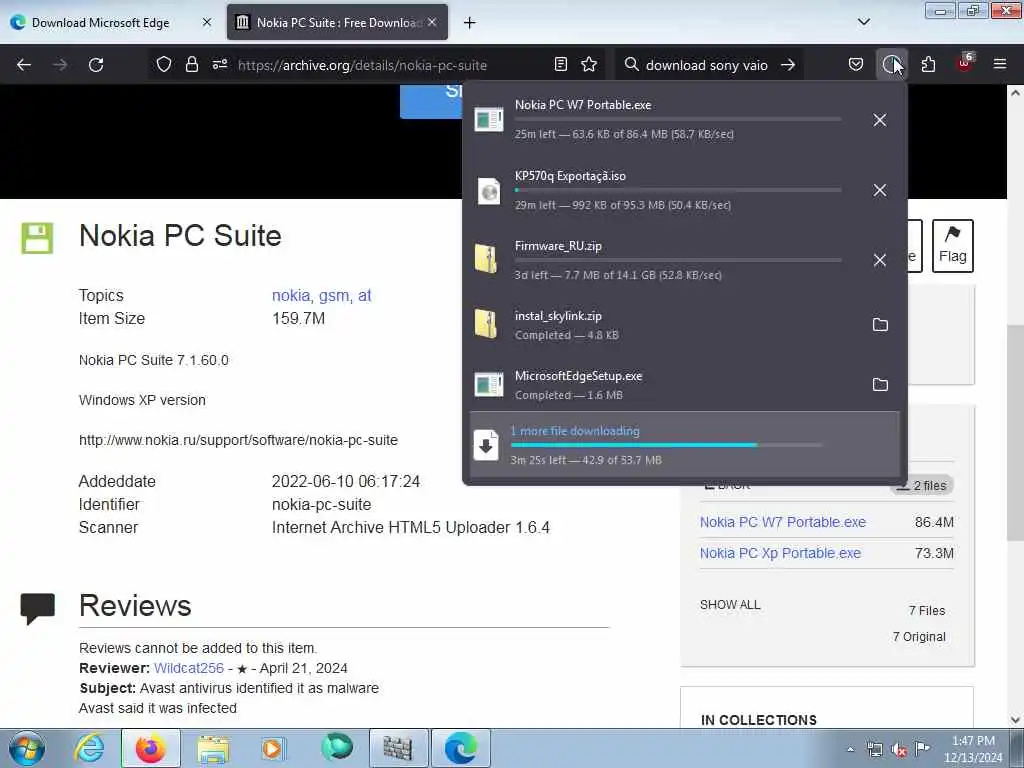The image size is (1024, 768).
Task: Click the search box with 'download sony vaio'
Action: (706, 65)
